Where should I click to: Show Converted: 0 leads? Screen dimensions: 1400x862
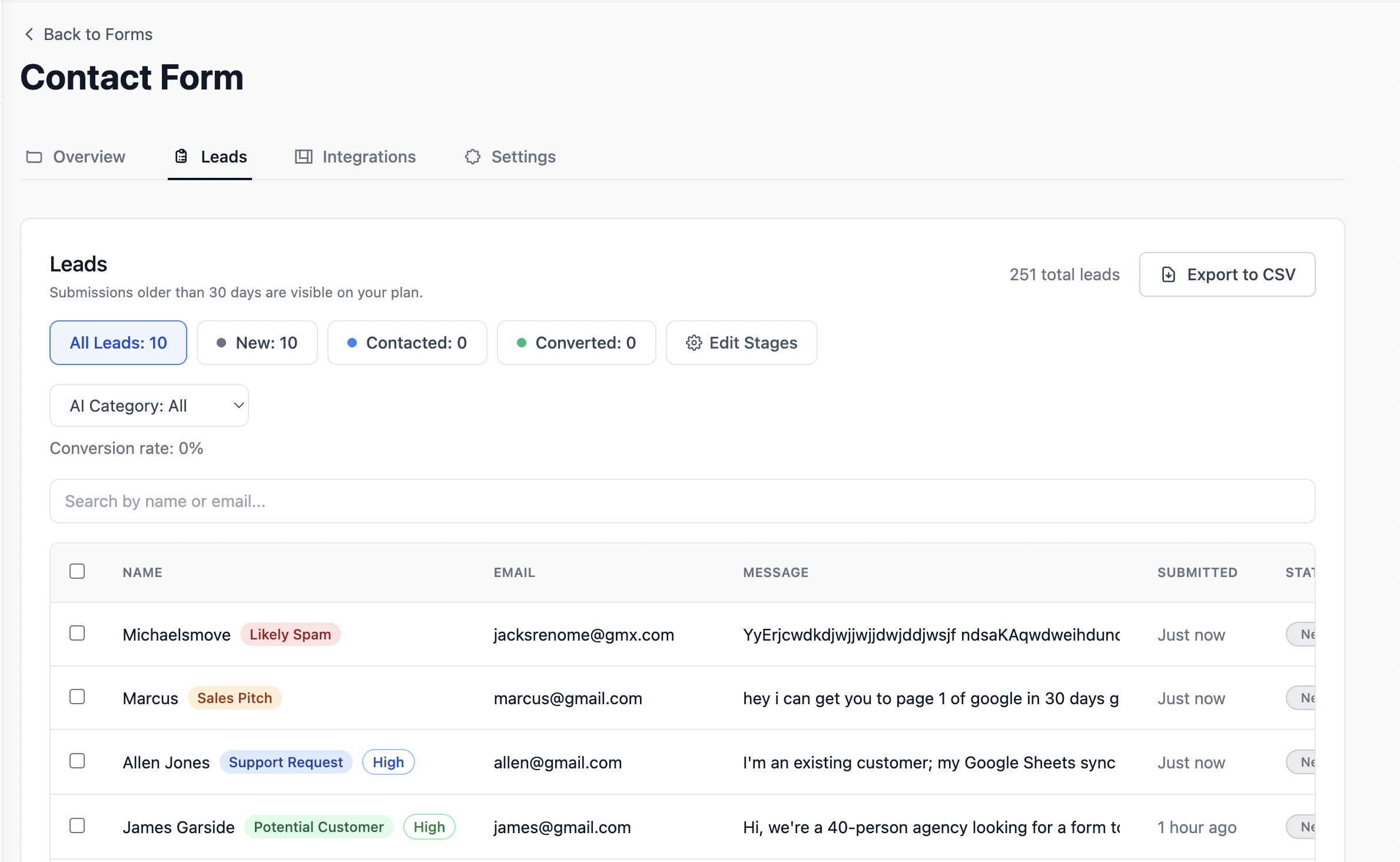(576, 343)
